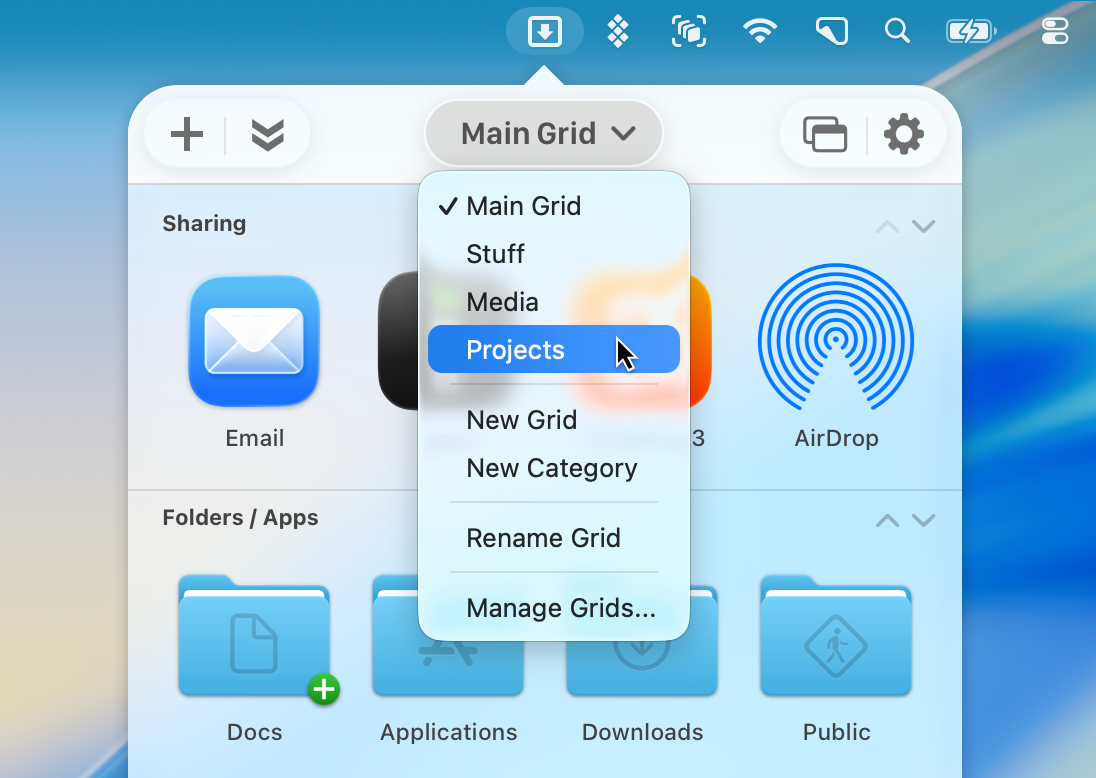Click the plus add item icon
This screenshot has width=1096, height=778.
[x=187, y=134]
